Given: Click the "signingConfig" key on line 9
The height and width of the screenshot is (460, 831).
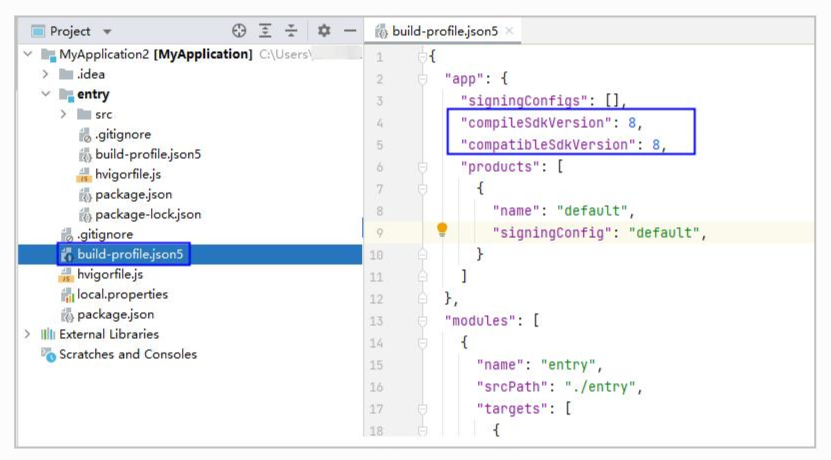Looking at the screenshot, I should pos(552,233).
